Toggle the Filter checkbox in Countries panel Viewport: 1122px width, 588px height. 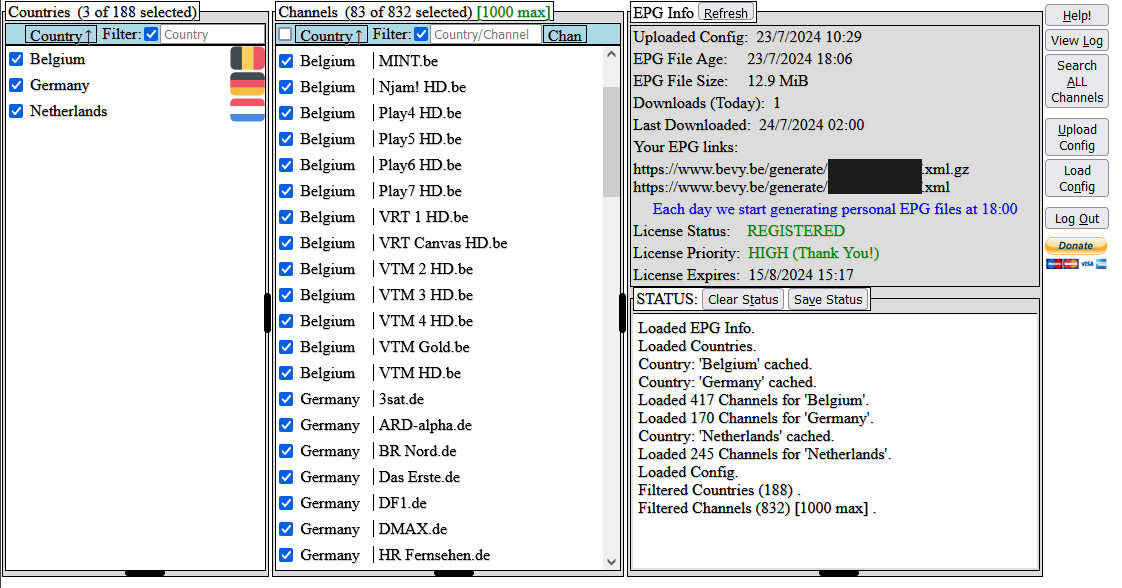(152, 34)
